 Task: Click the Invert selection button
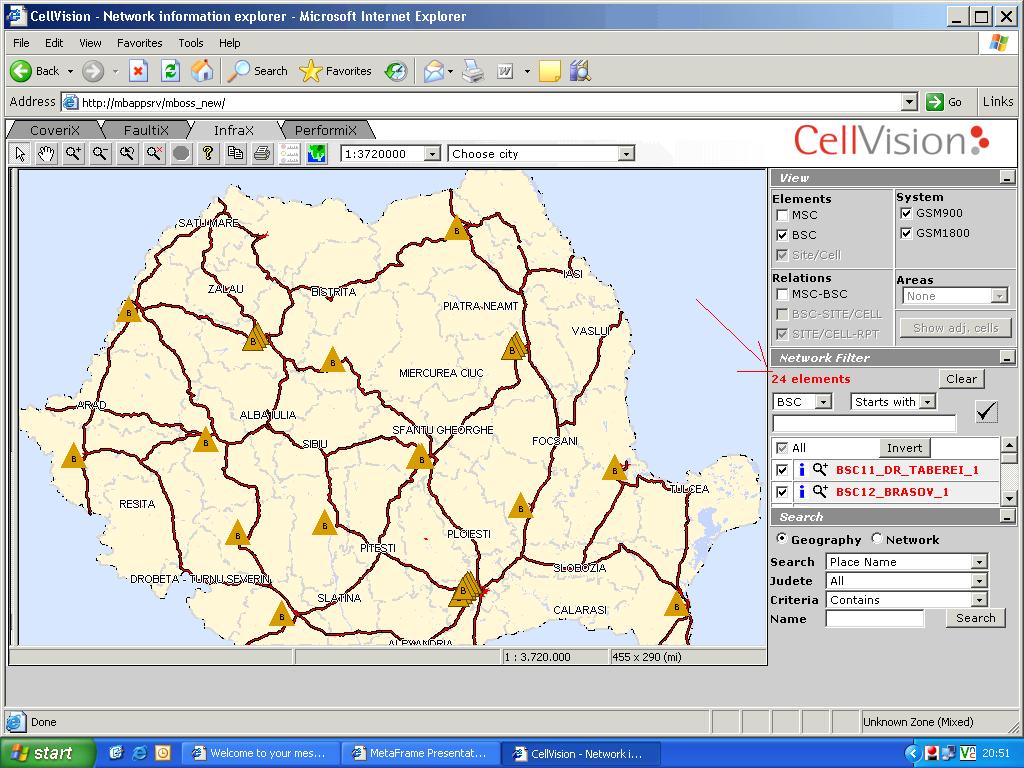coord(904,448)
